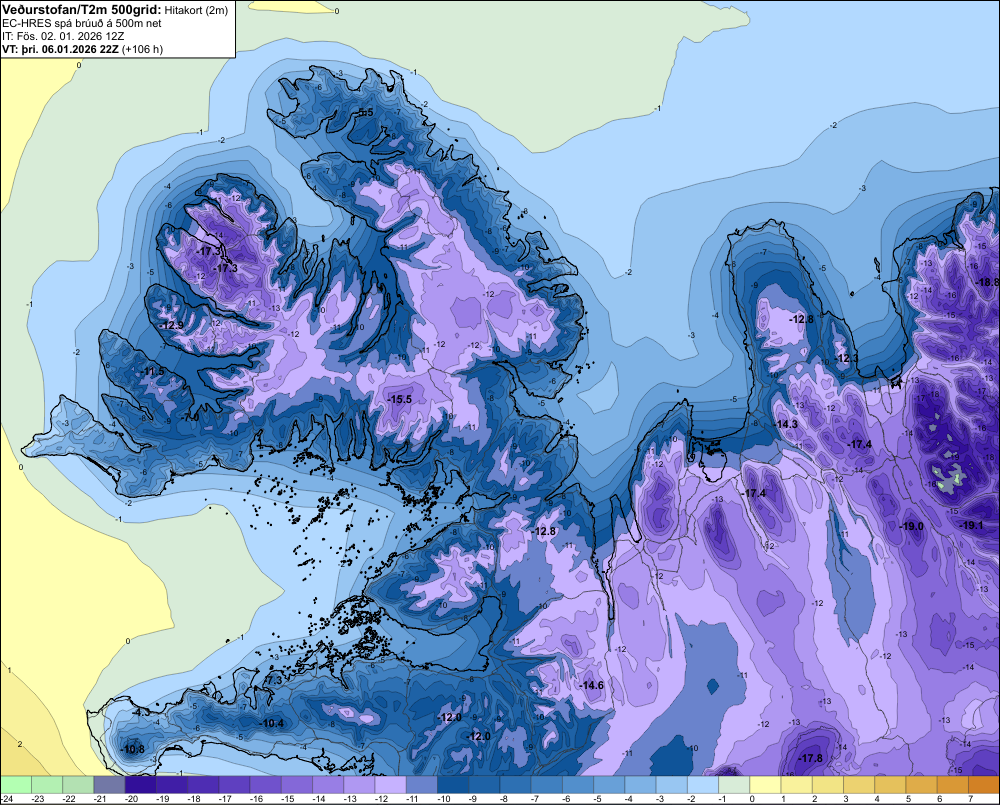Image resolution: width=1000 pixels, height=805 pixels.
Task: Select the dark indigo legend swatch above '-20'
Action: pyautogui.click(x=140, y=784)
